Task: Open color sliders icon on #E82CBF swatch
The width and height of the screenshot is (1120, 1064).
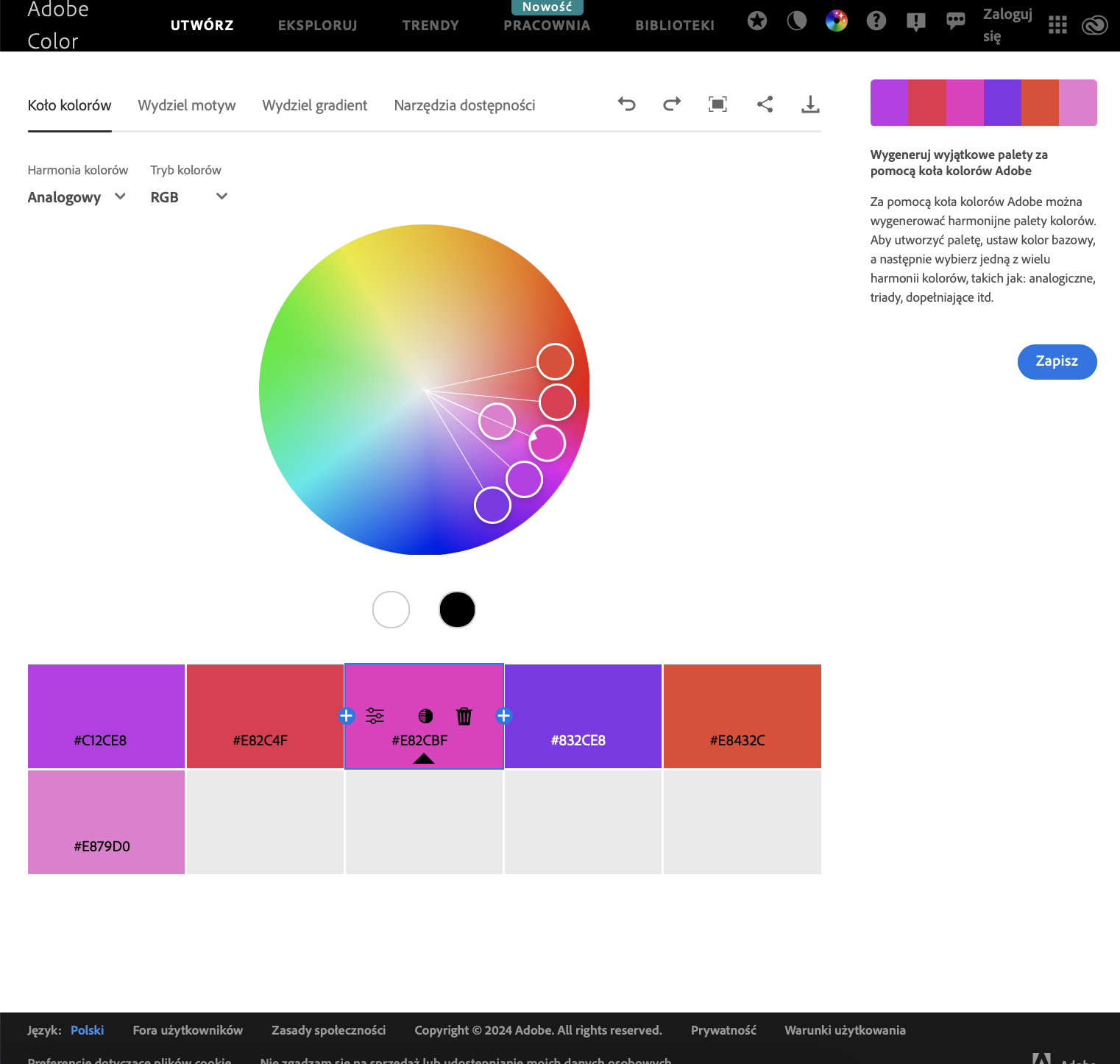Action: [x=375, y=716]
